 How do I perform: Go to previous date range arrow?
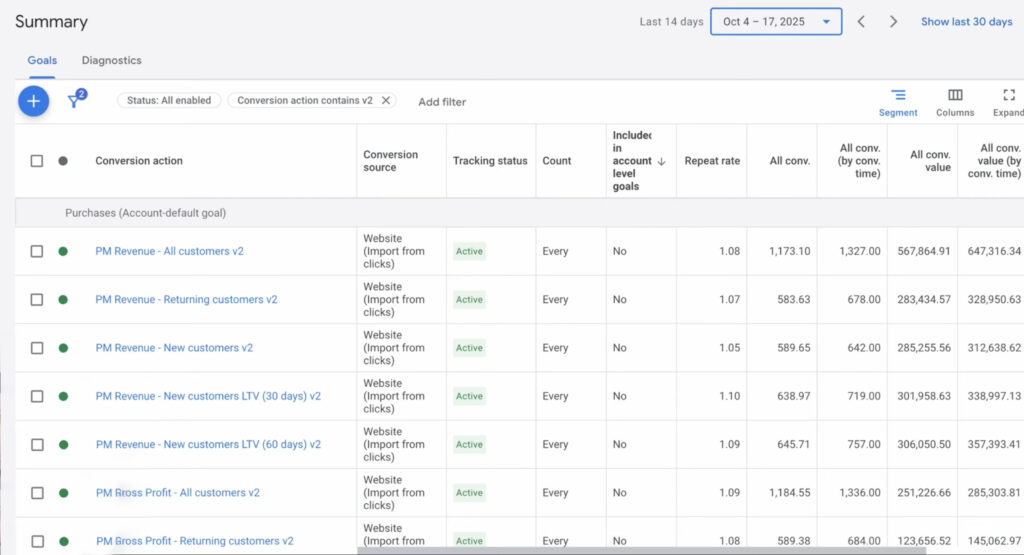coord(861,22)
